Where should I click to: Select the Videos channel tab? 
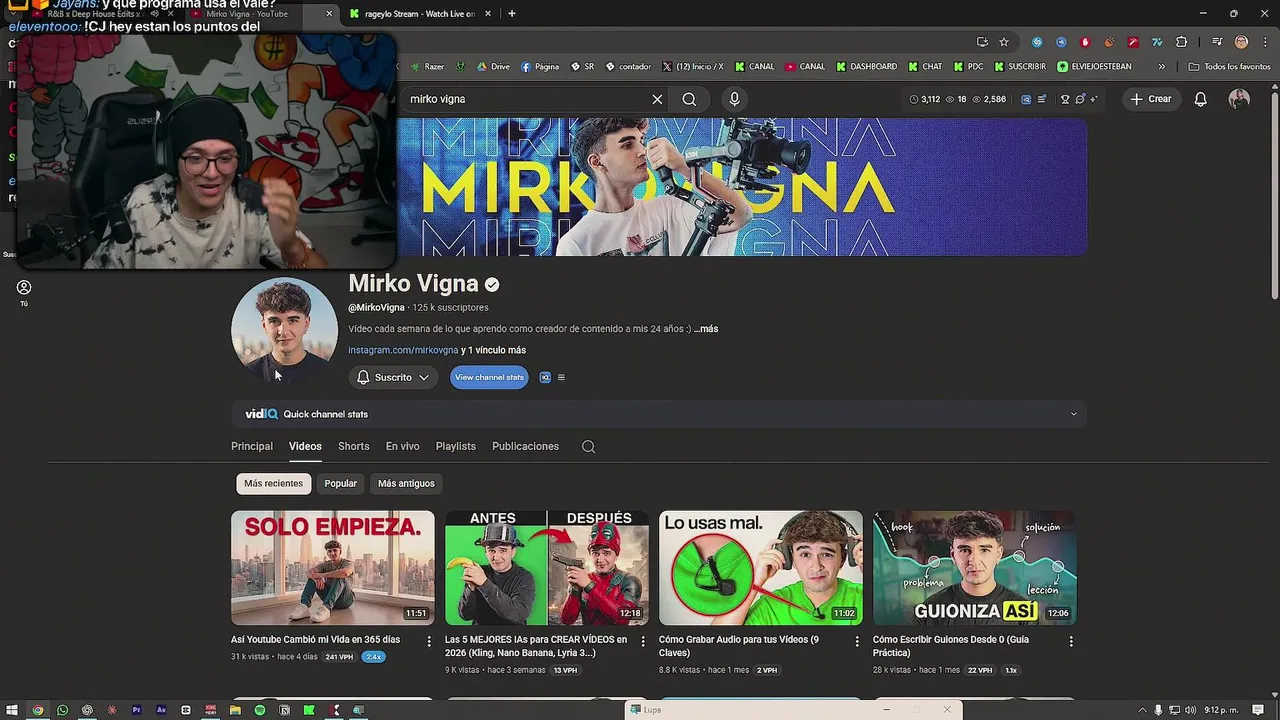click(305, 447)
